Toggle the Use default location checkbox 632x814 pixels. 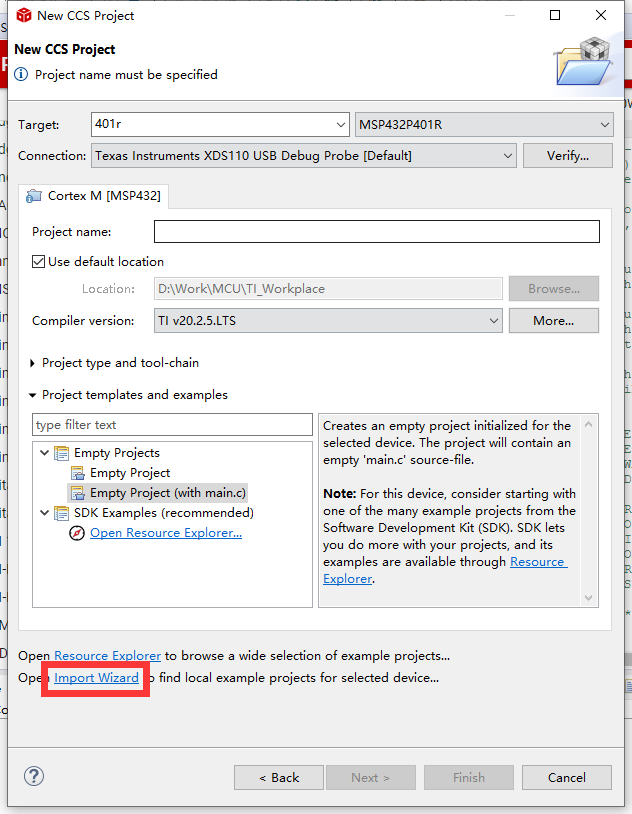click(x=38, y=261)
